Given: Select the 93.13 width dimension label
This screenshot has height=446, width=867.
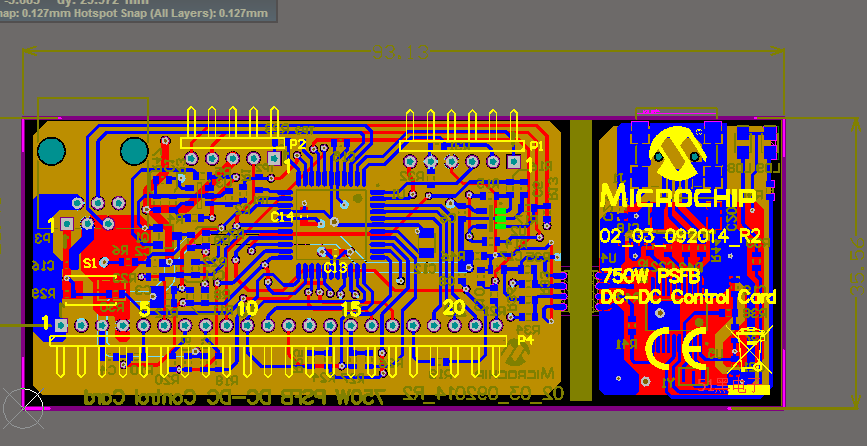Looking at the screenshot, I should pyautogui.click(x=401, y=52).
